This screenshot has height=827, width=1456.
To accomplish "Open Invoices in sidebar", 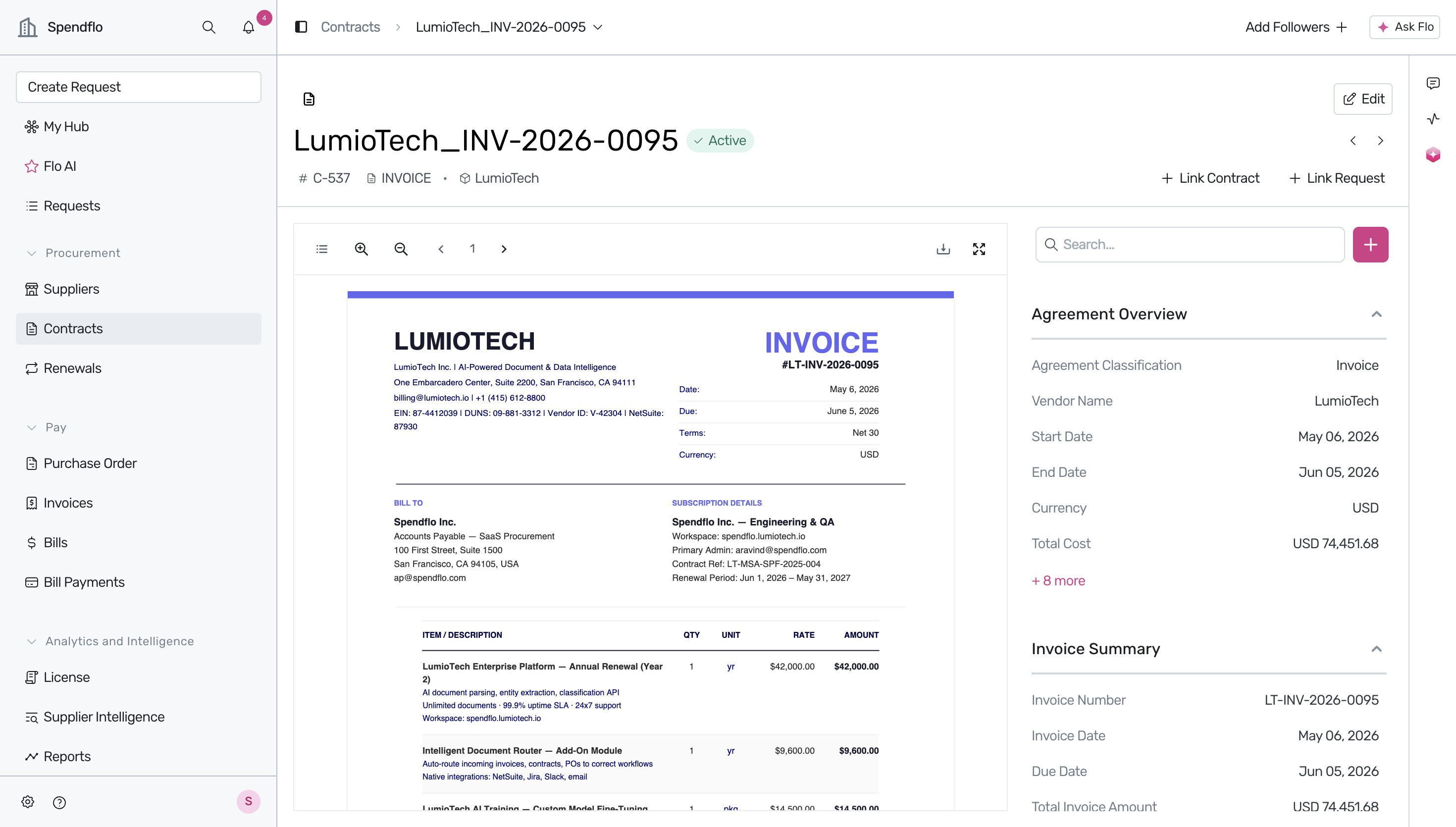I will point(139,503).
